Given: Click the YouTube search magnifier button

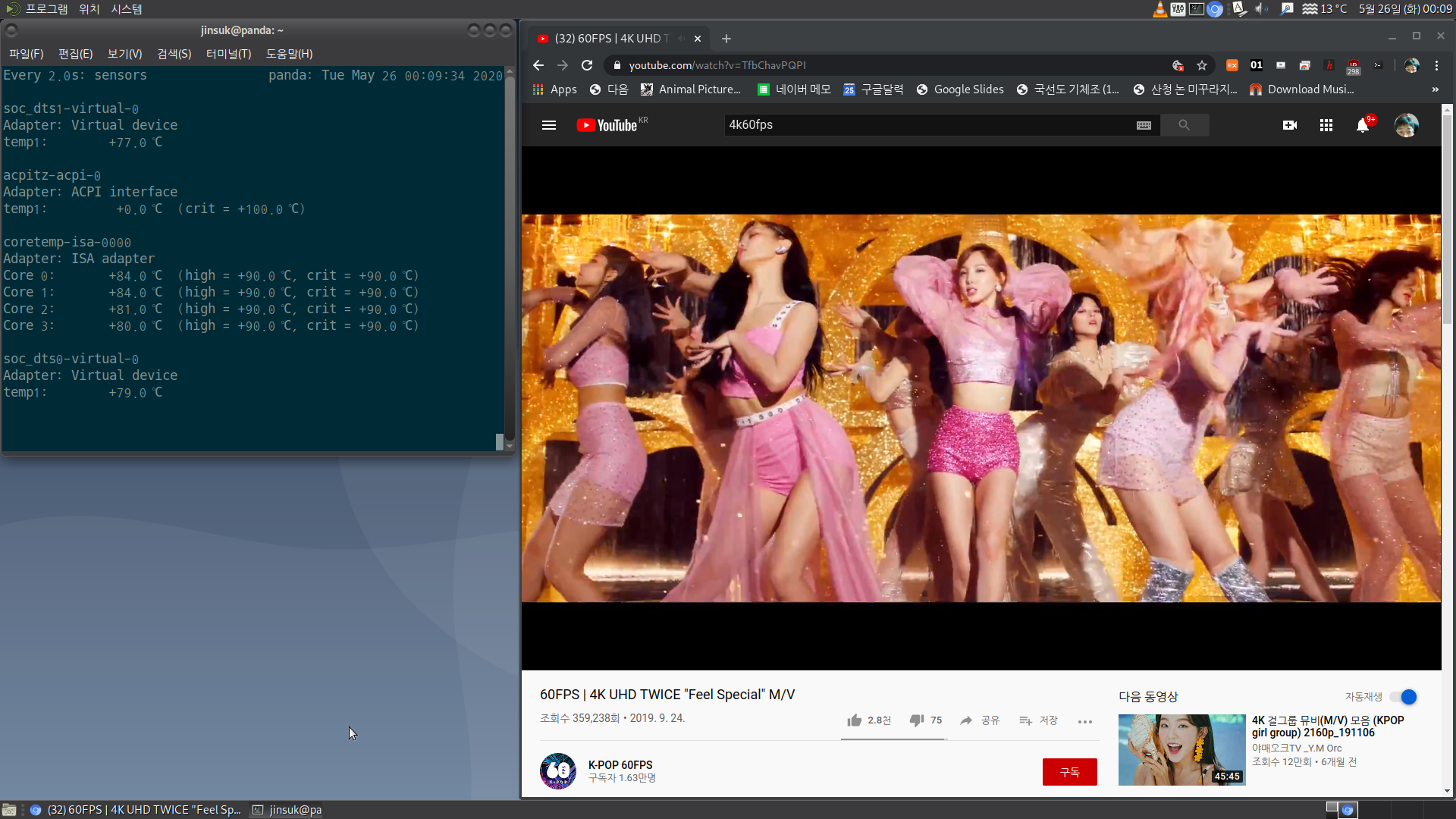Looking at the screenshot, I should click(1184, 125).
